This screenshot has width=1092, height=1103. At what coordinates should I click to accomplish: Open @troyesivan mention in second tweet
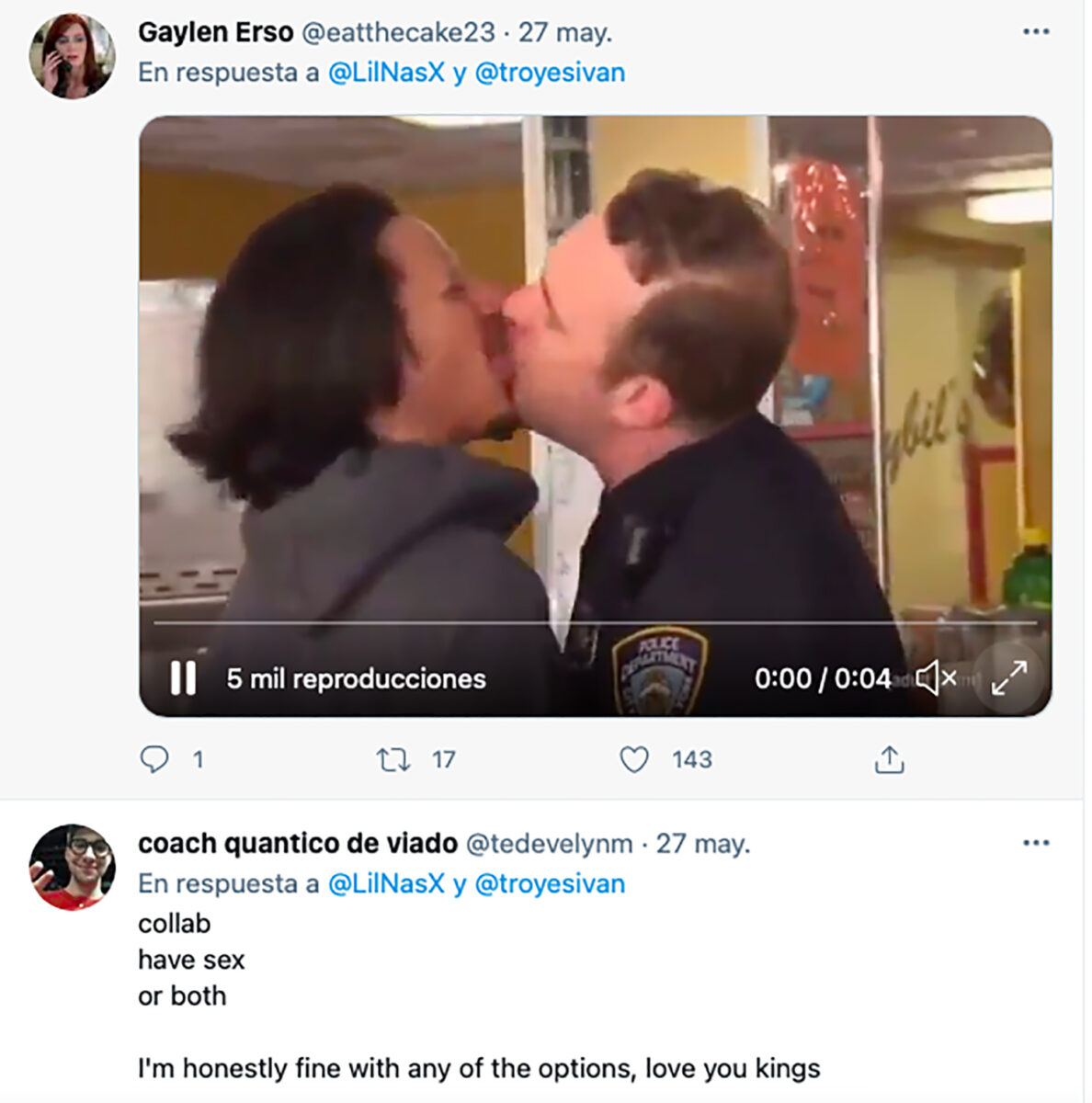pos(550,883)
